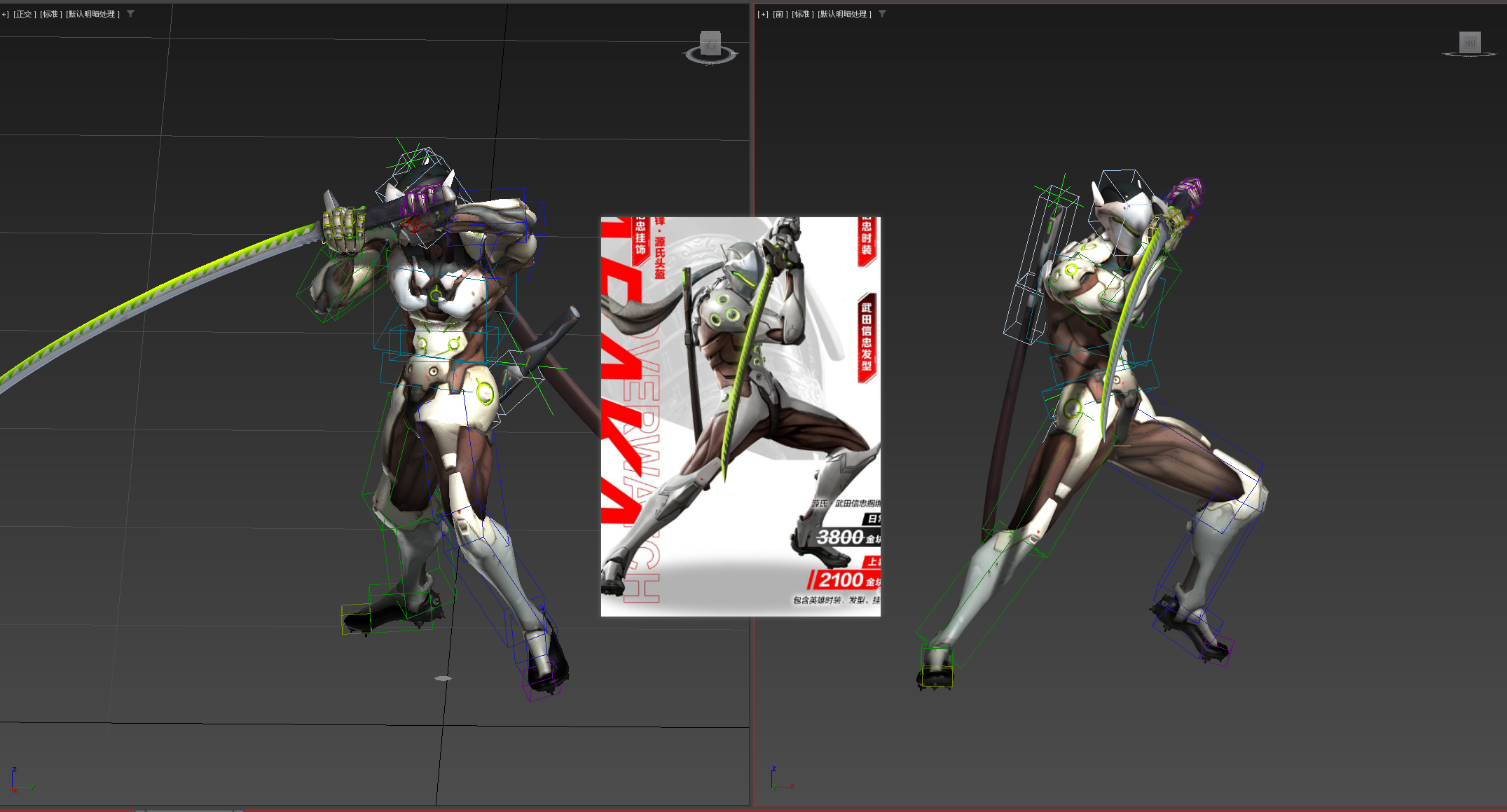Click the ViewCube in the front viewport
The image size is (1507, 812).
tap(1470, 42)
